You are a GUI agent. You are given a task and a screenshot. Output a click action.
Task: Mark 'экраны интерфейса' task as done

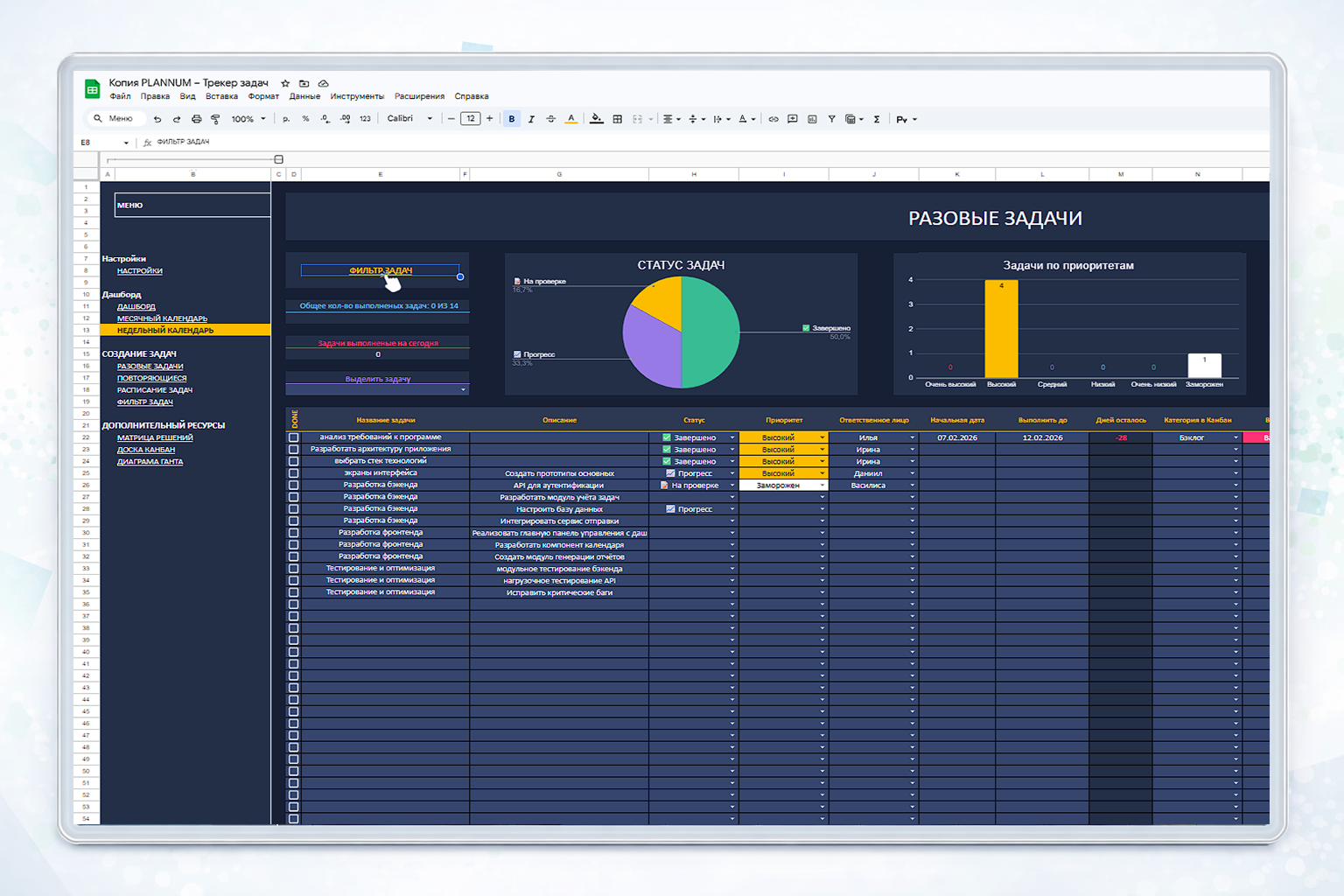pos(294,473)
